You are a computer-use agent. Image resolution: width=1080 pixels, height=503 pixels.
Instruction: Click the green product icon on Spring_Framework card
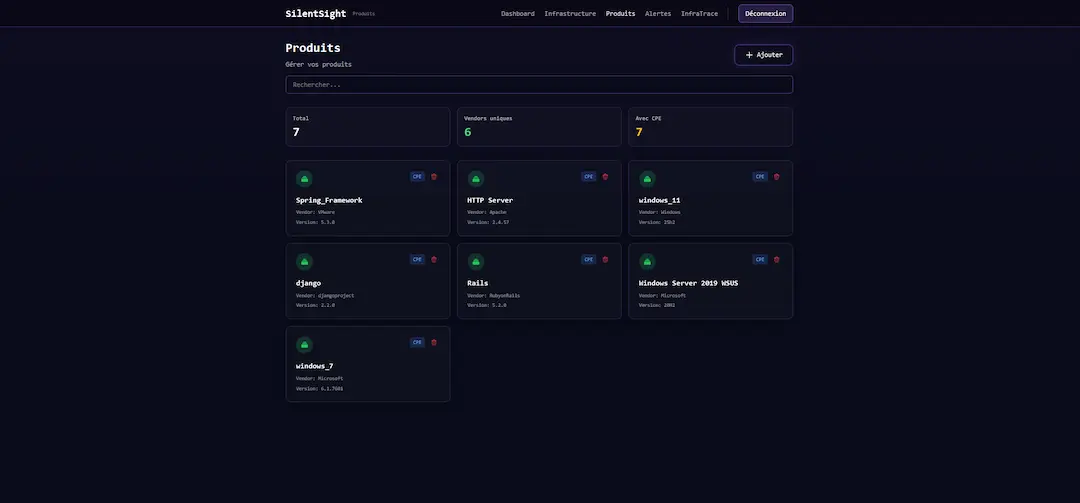pyautogui.click(x=304, y=179)
